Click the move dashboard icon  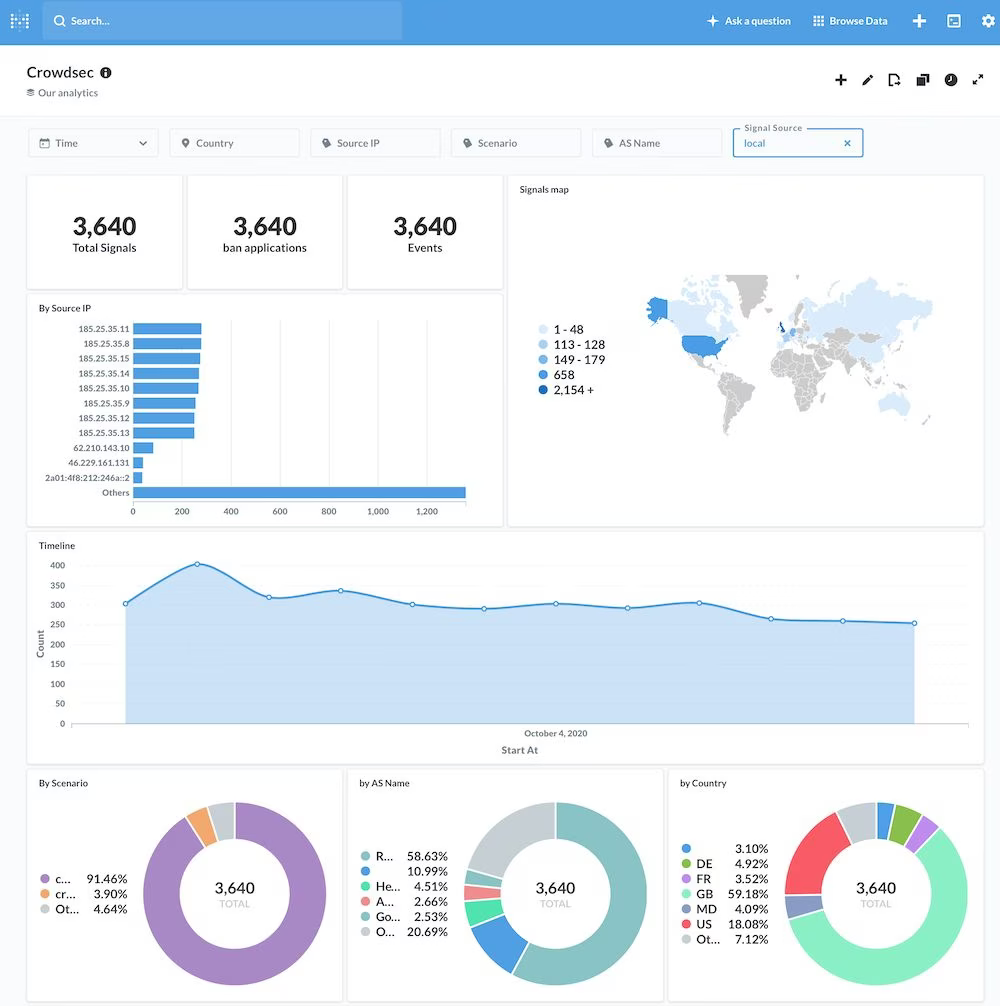click(894, 80)
